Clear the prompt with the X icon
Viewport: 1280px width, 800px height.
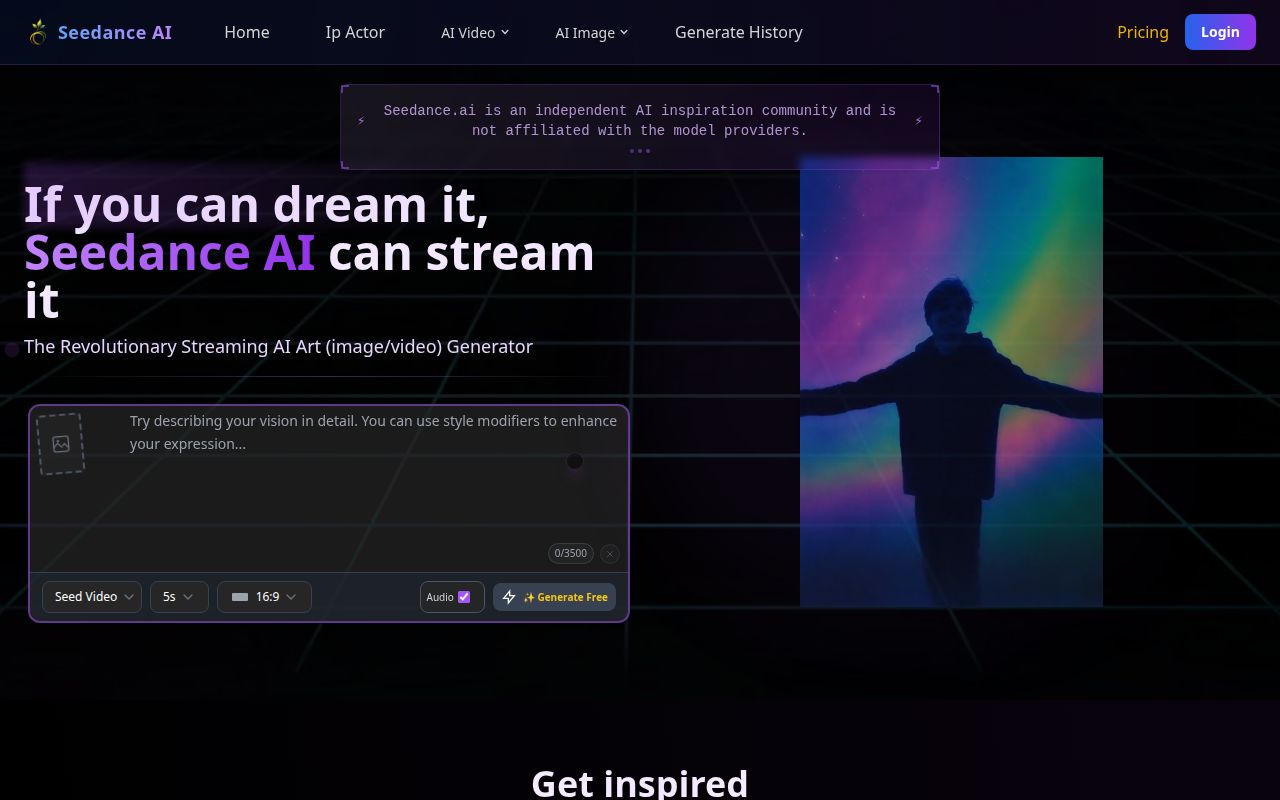tap(610, 553)
